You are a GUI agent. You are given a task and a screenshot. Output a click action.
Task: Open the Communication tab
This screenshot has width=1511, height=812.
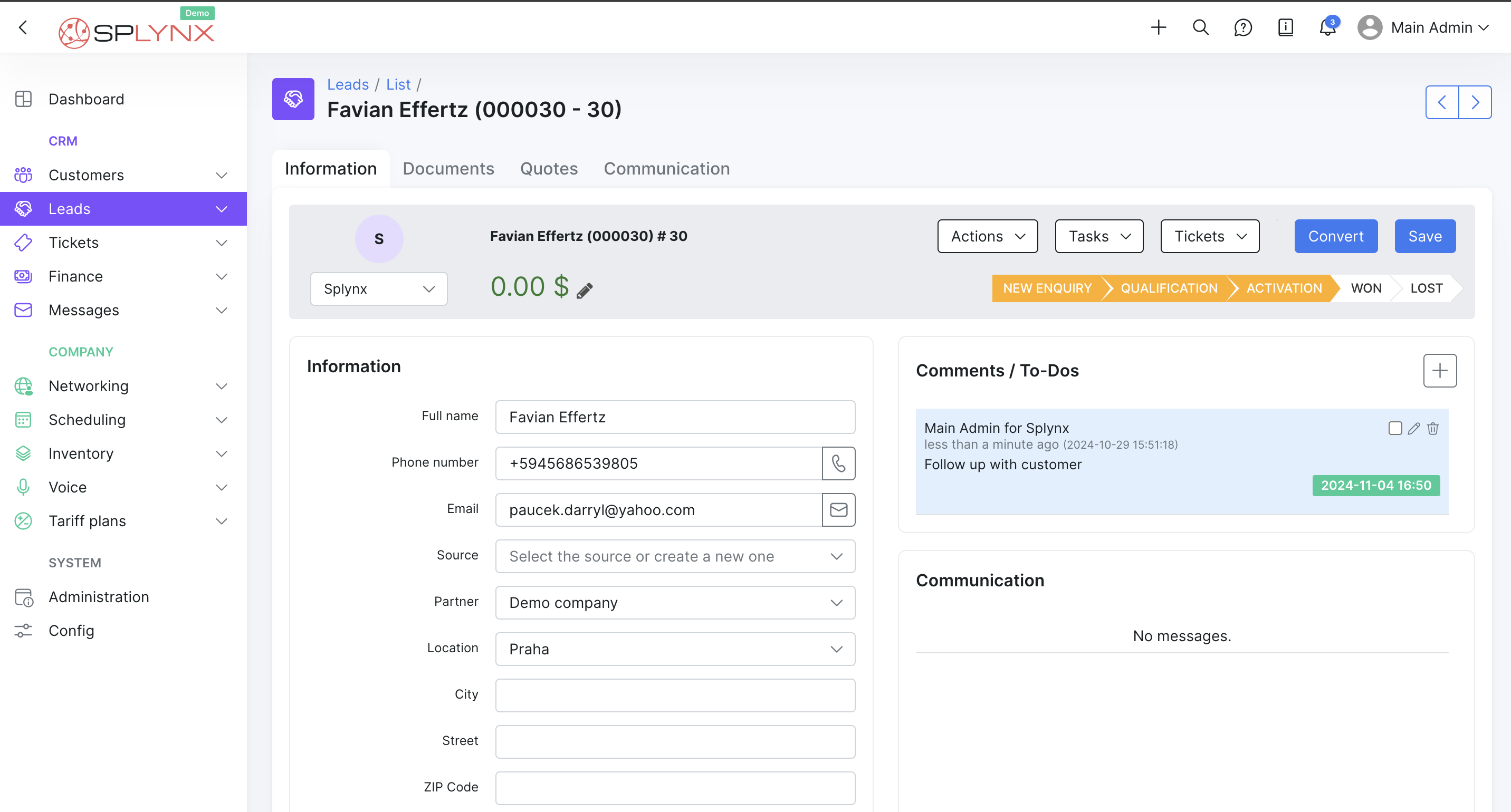click(666, 168)
